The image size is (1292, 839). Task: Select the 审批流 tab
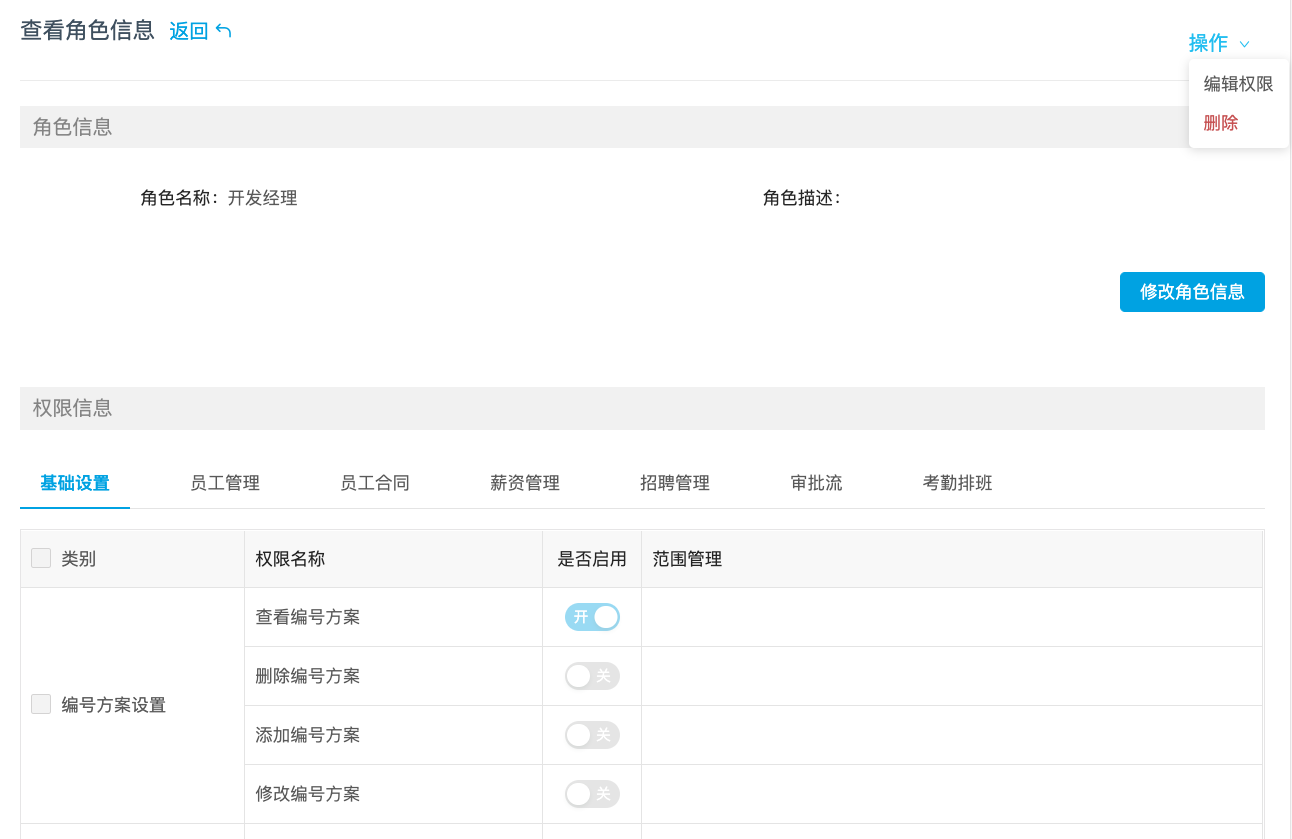(816, 483)
